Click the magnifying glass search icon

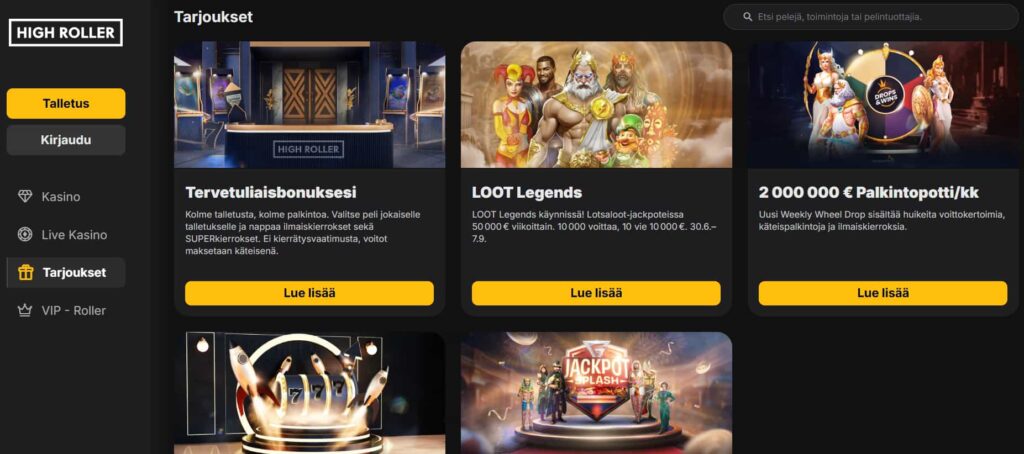tap(748, 17)
